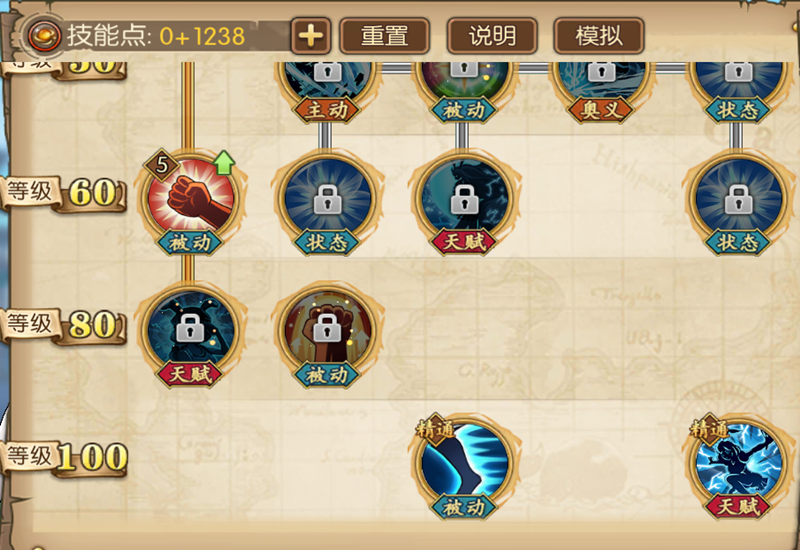Screen dimensions: 800x550
Task: Click the skill points coin icon
Action: [x=44, y=36]
